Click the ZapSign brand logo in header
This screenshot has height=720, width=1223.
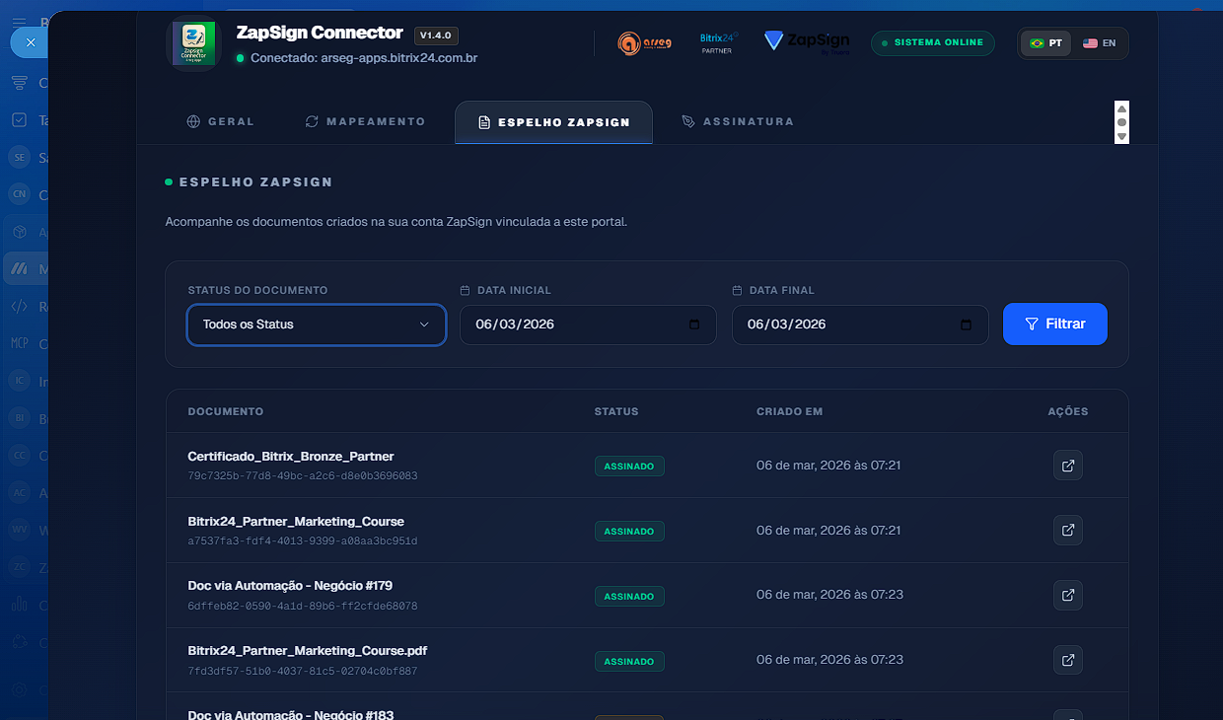tap(806, 42)
